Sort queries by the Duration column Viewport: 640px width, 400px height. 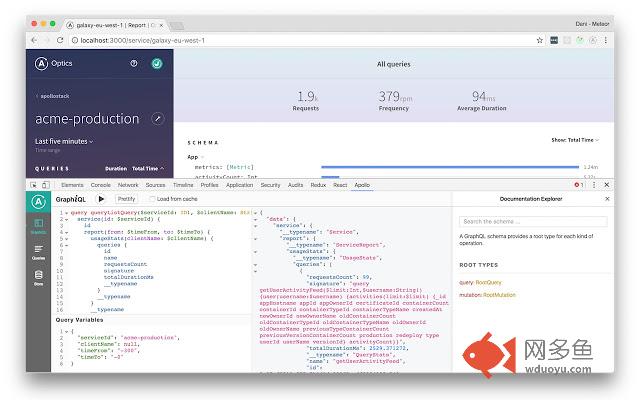pos(116,168)
